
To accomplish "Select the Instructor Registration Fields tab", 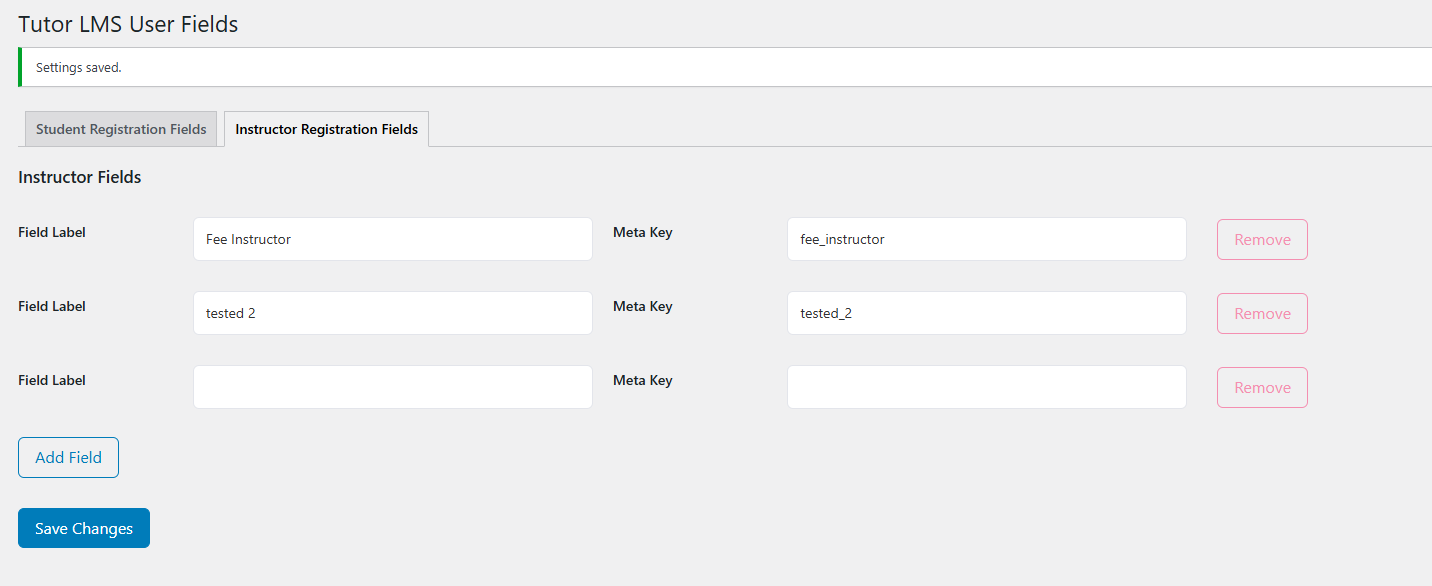I will pos(326,129).
